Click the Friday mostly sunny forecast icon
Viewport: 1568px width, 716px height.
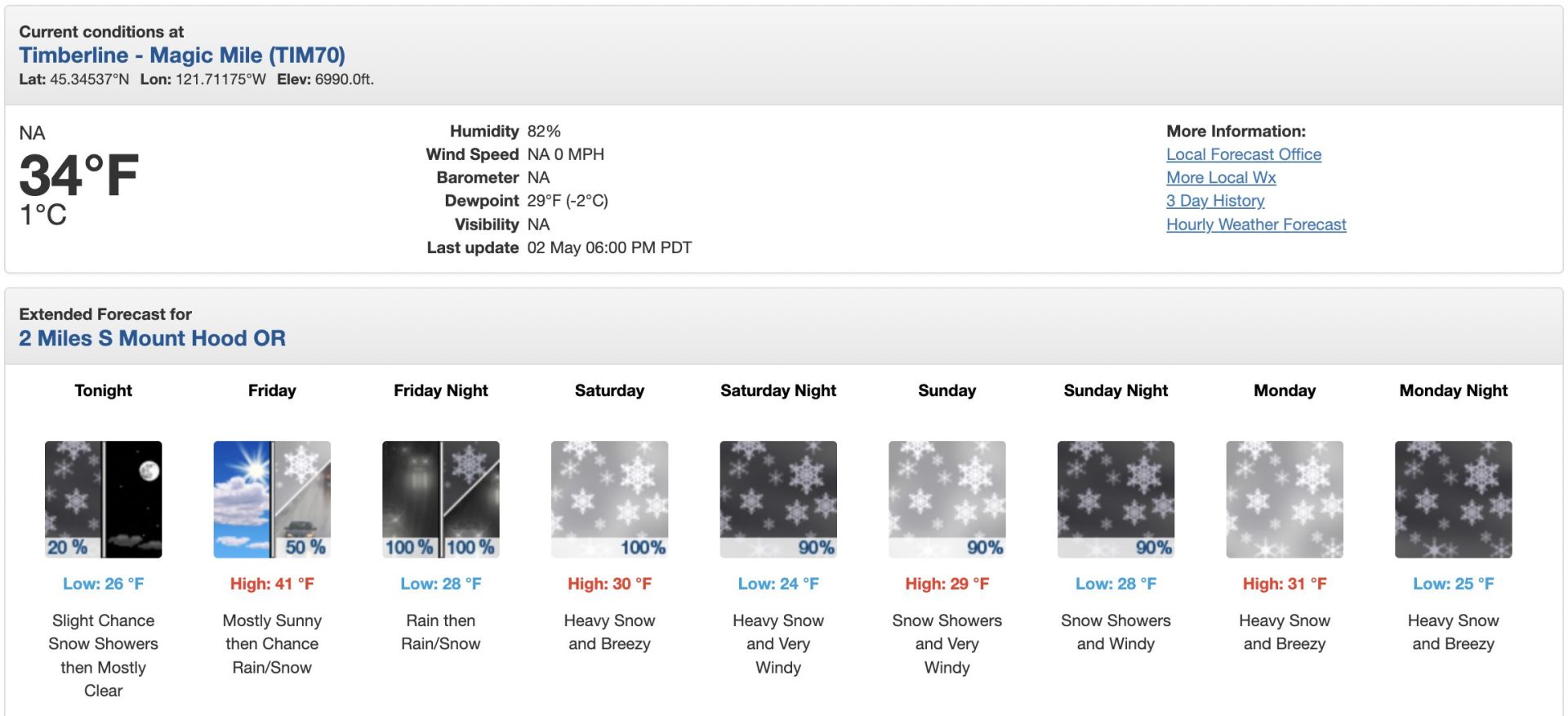pyautogui.click(x=272, y=499)
